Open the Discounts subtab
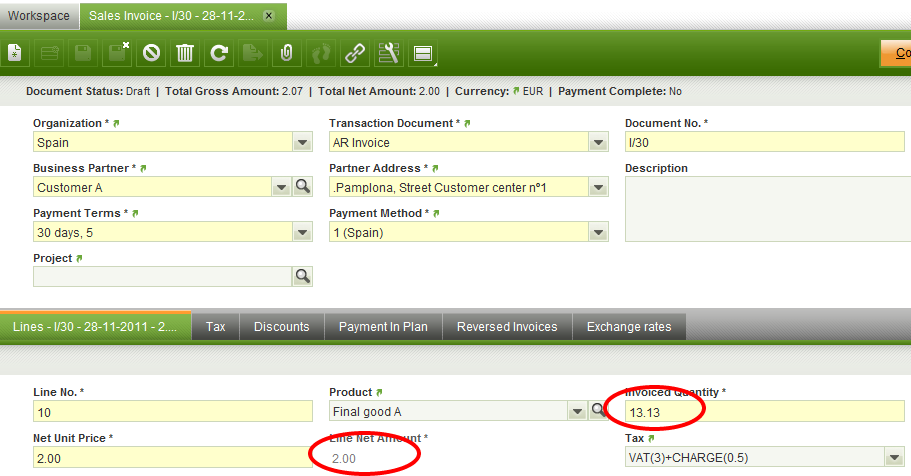 click(282, 327)
